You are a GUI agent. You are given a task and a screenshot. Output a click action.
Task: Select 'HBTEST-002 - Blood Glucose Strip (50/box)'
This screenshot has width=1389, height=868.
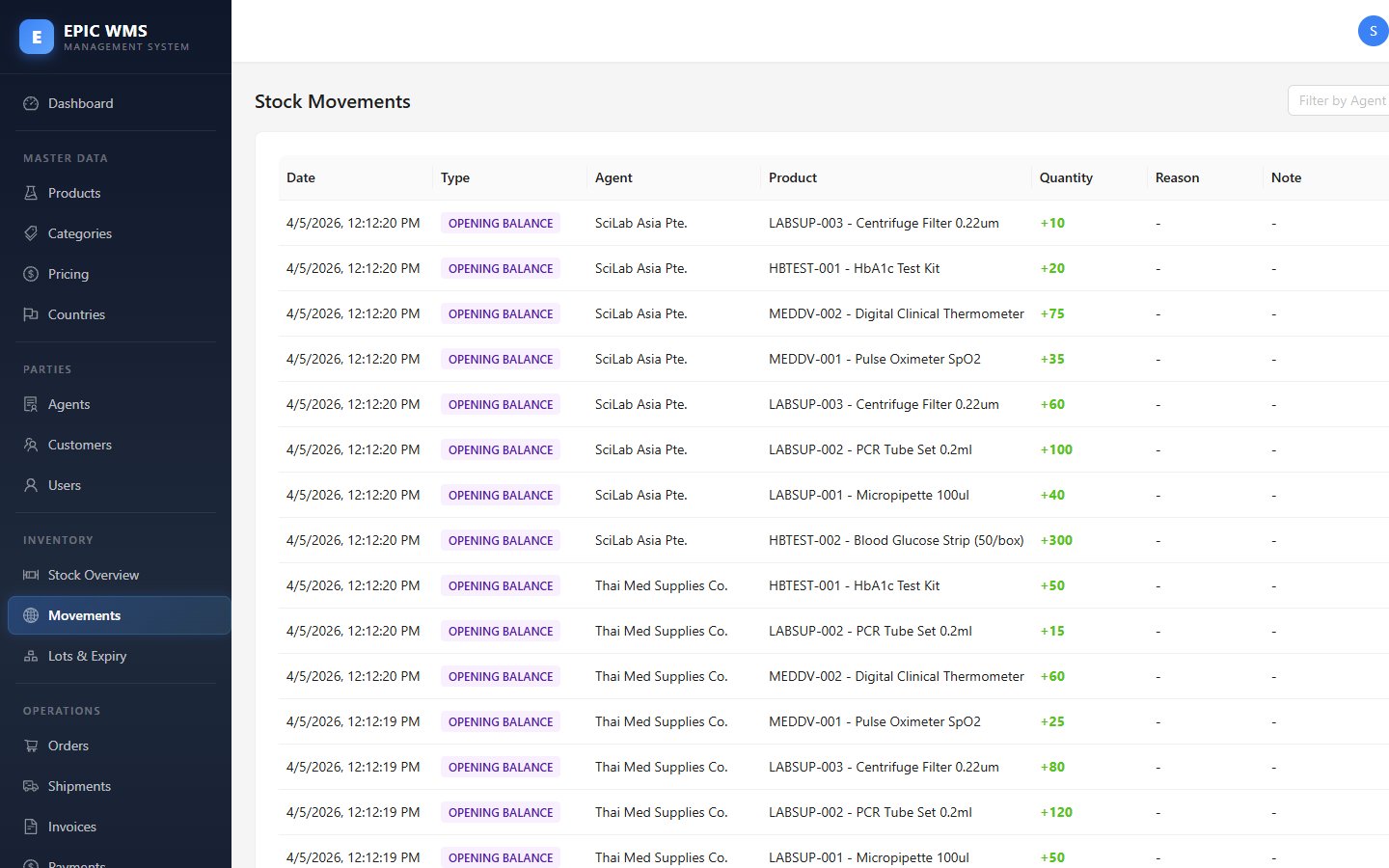coord(896,540)
